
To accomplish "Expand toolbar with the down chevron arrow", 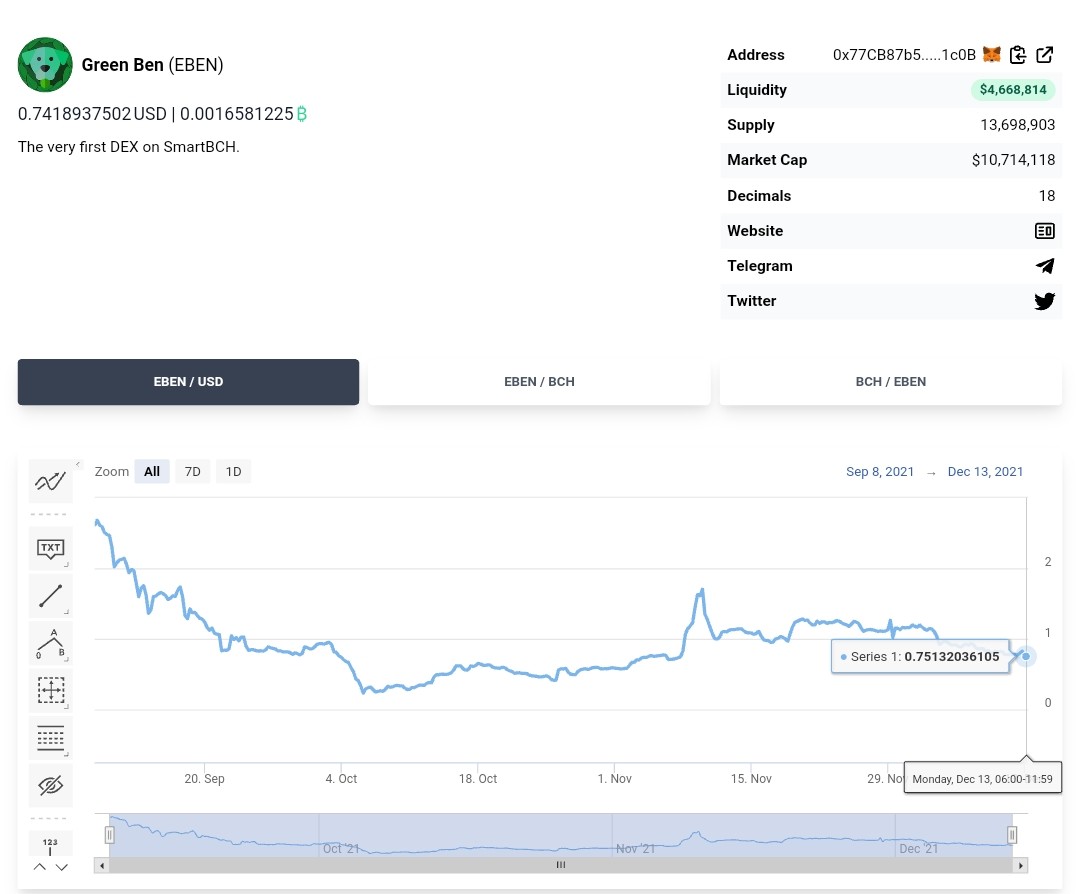I will pyautogui.click(x=62, y=867).
